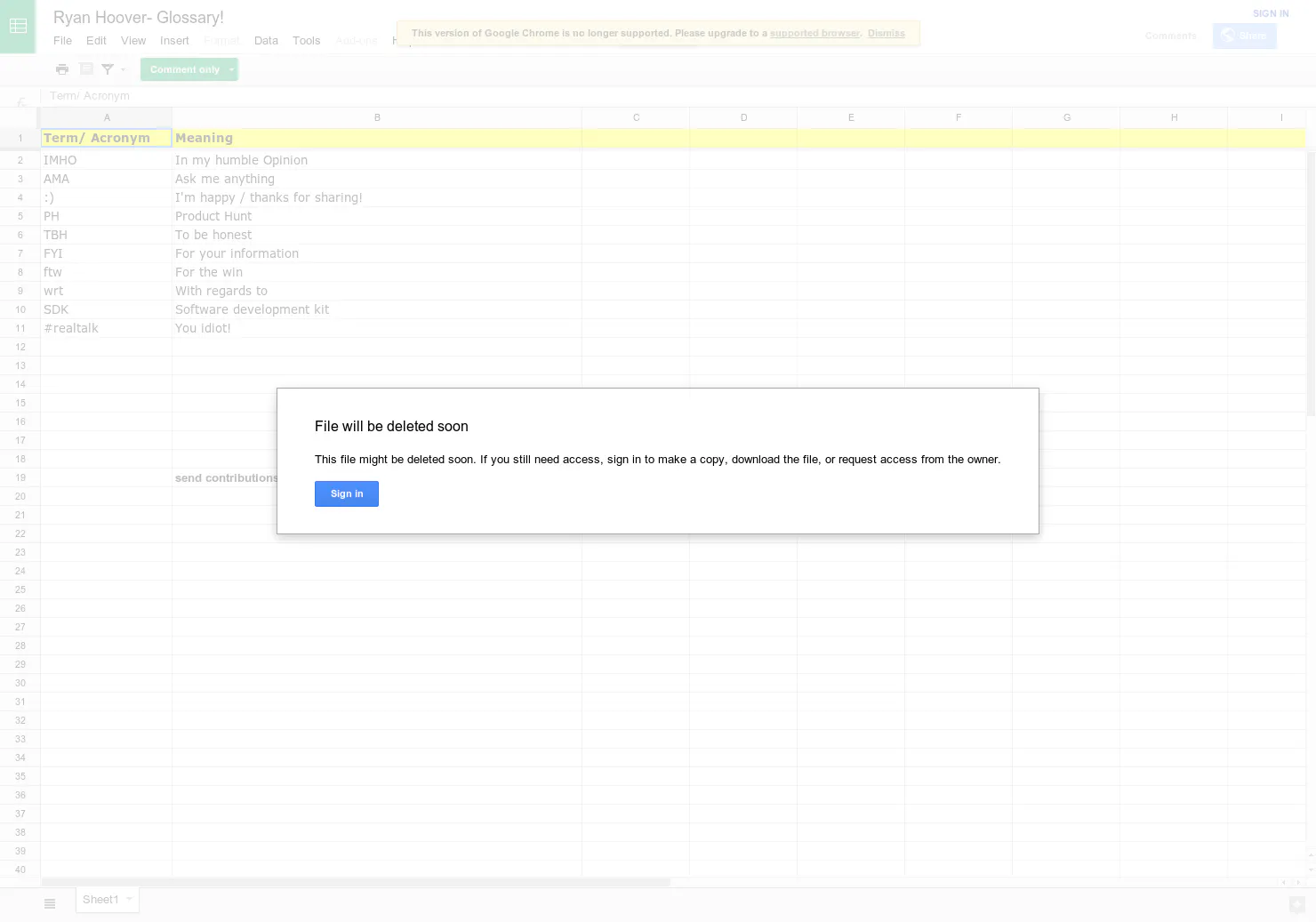Select row 1 header
The image size is (1316, 922).
(20, 138)
